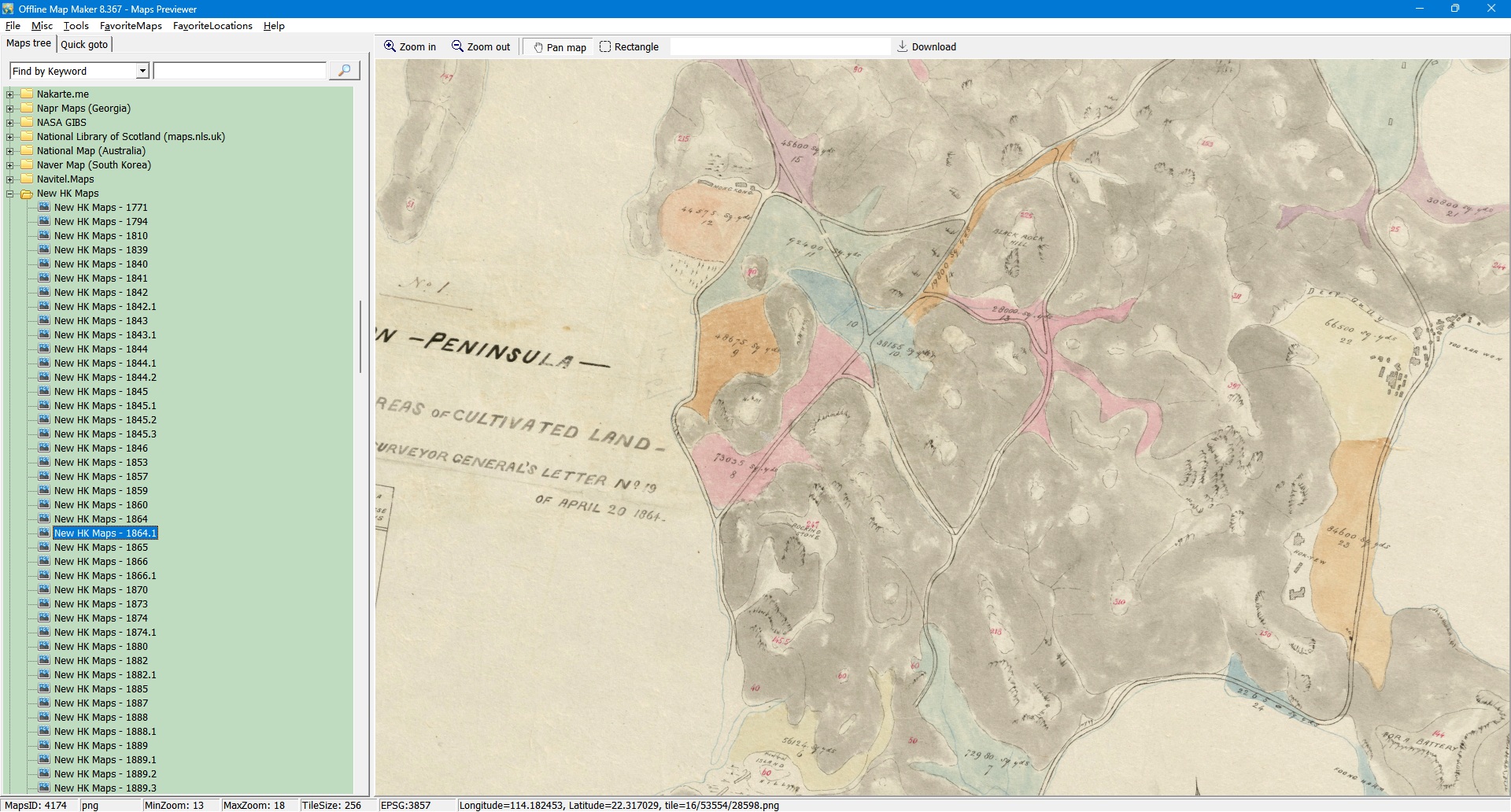Screen dimensions: 1511x812
Task: Select New HK Maps - 1865 in tree
Action: click(101, 548)
